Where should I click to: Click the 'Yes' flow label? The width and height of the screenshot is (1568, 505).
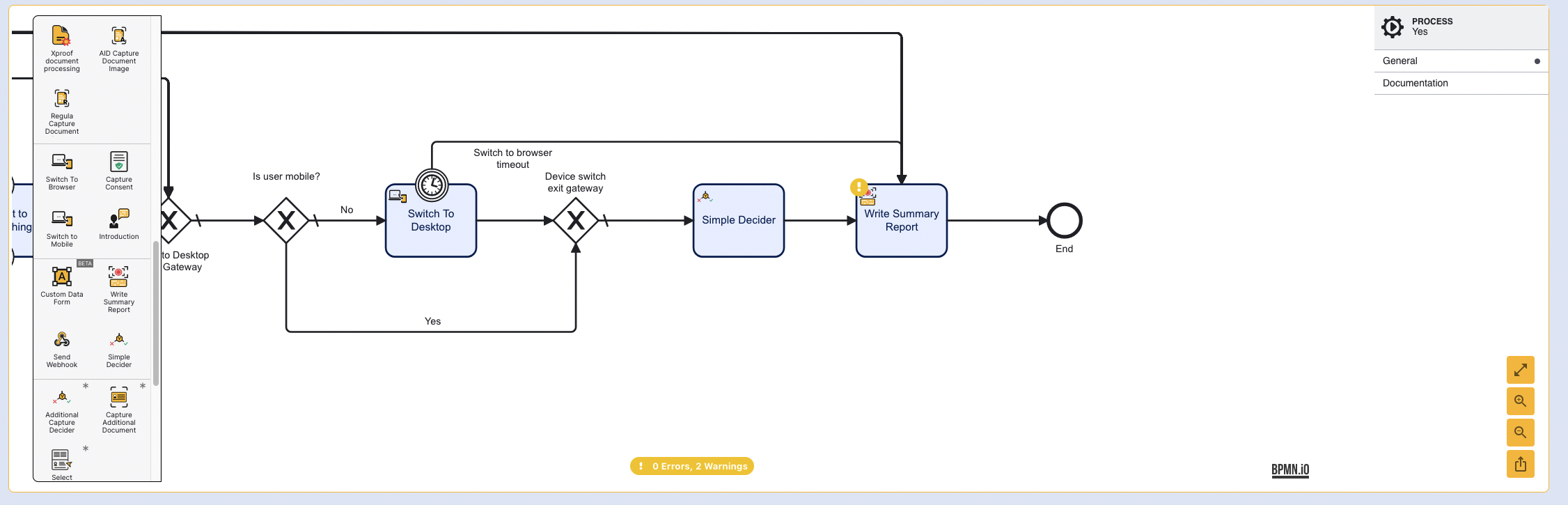pyautogui.click(x=433, y=321)
